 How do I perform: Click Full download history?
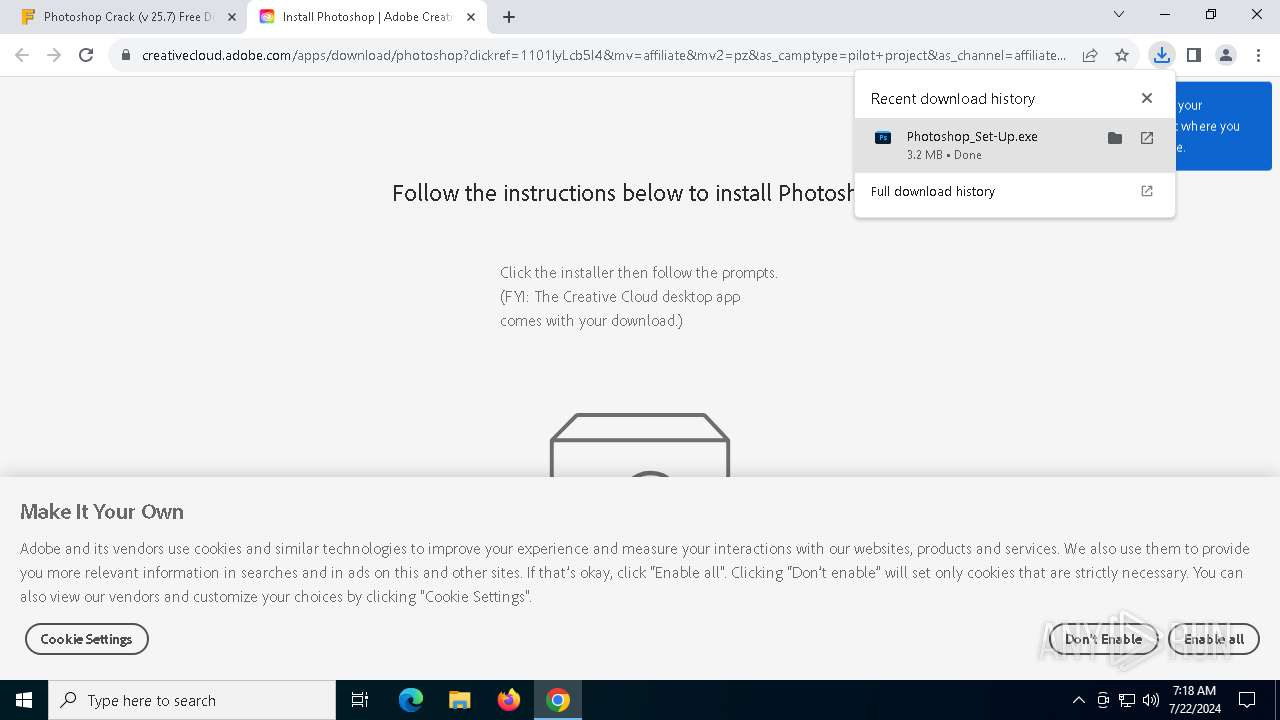pyautogui.click(x=933, y=191)
